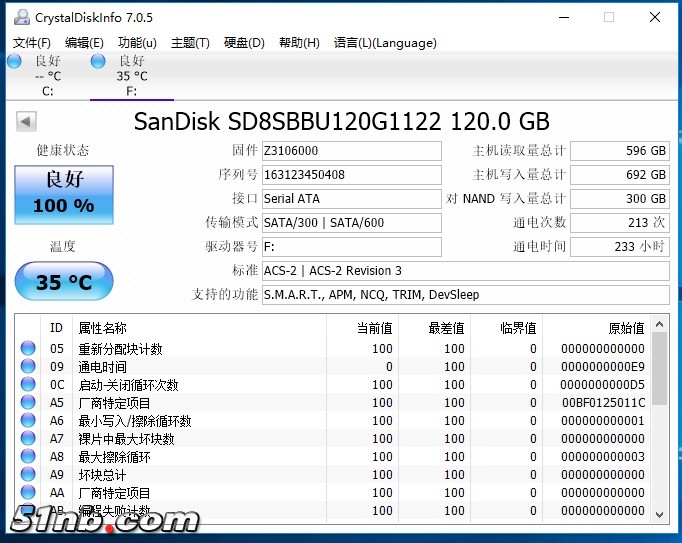Select the row 启动-关闭循环次数
The width and height of the screenshot is (682, 543).
[x=334, y=385]
